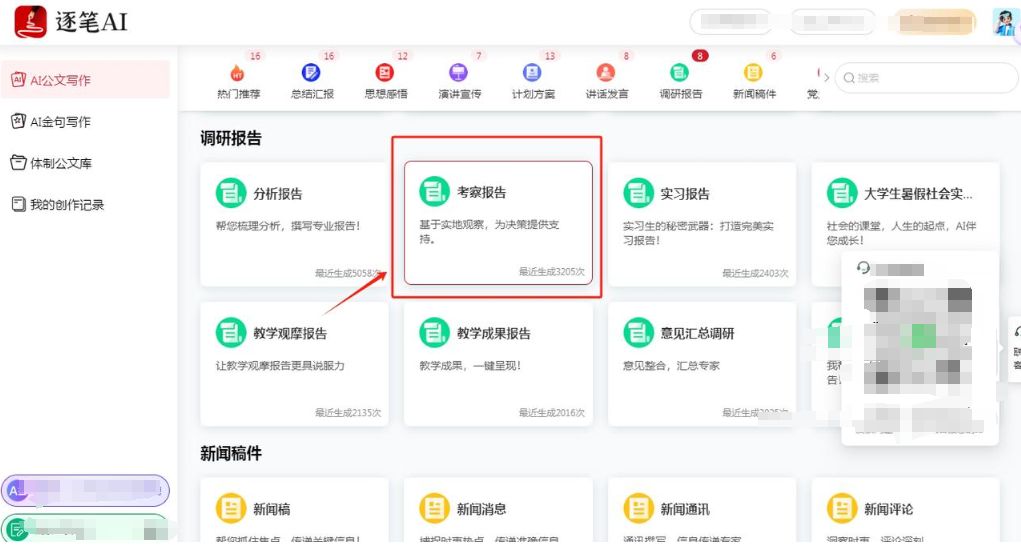The width and height of the screenshot is (1021, 550).
Task: Select the 讲话发言 category icon
Action: 606,73
